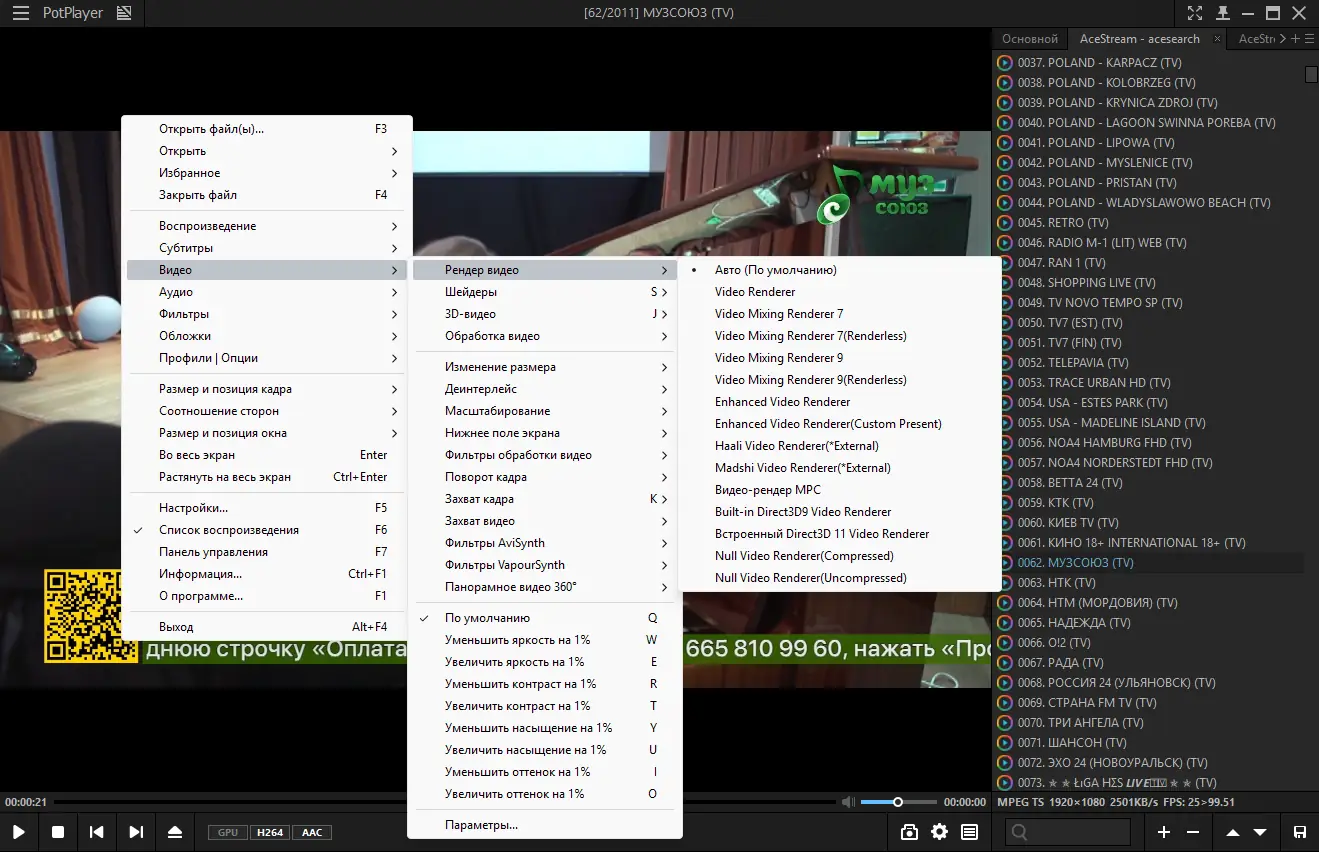Remove an item with the playlist minus icon

1193,832
